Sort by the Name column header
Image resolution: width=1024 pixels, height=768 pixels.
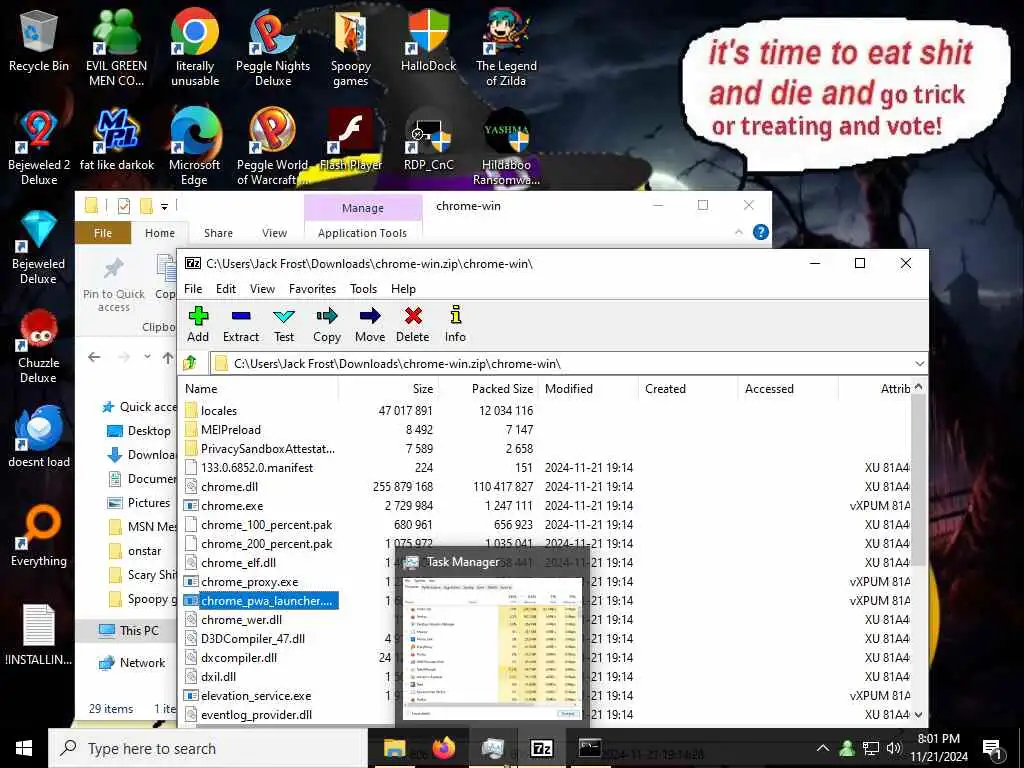(259, 389)
